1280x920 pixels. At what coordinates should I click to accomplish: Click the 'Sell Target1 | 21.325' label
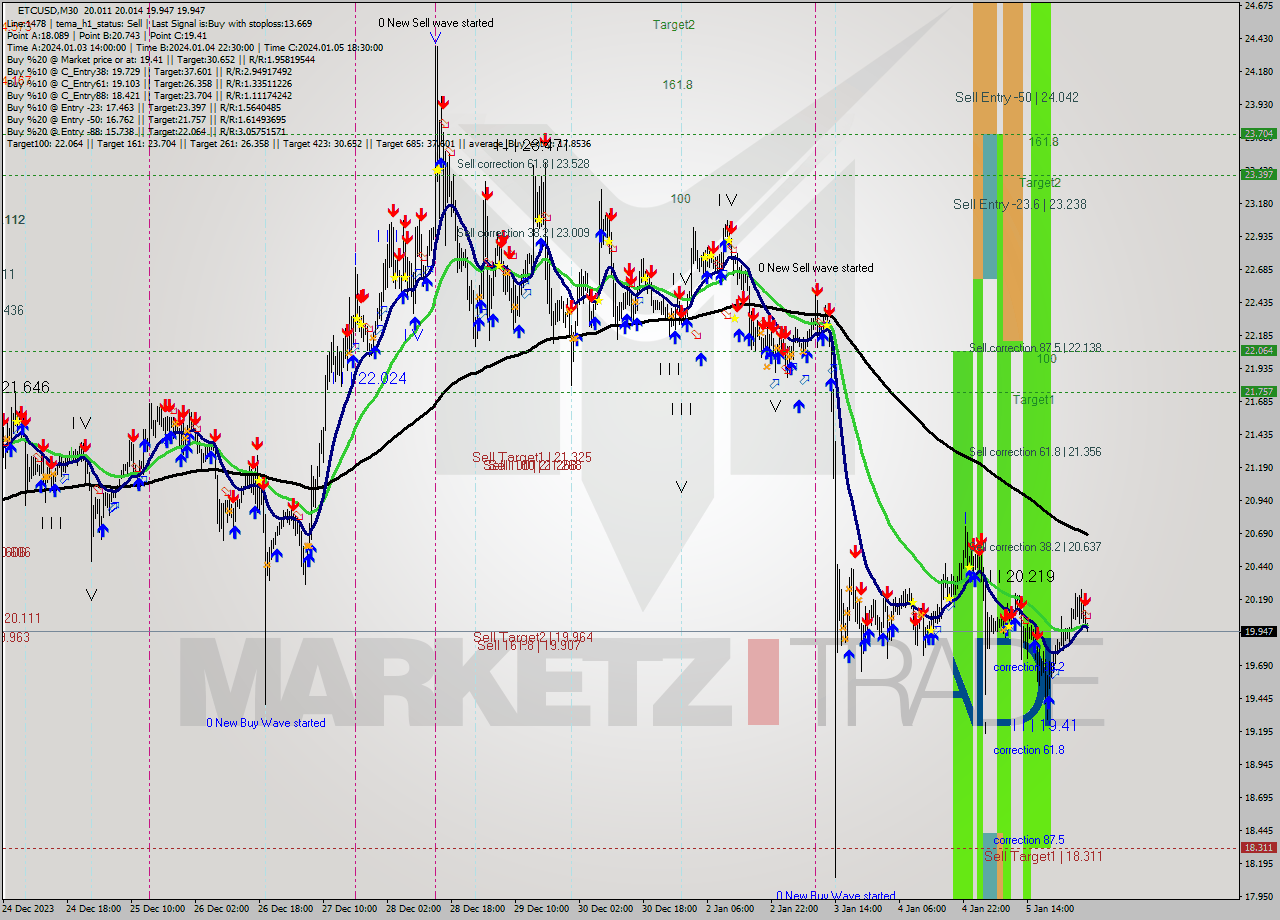[532, 457]
